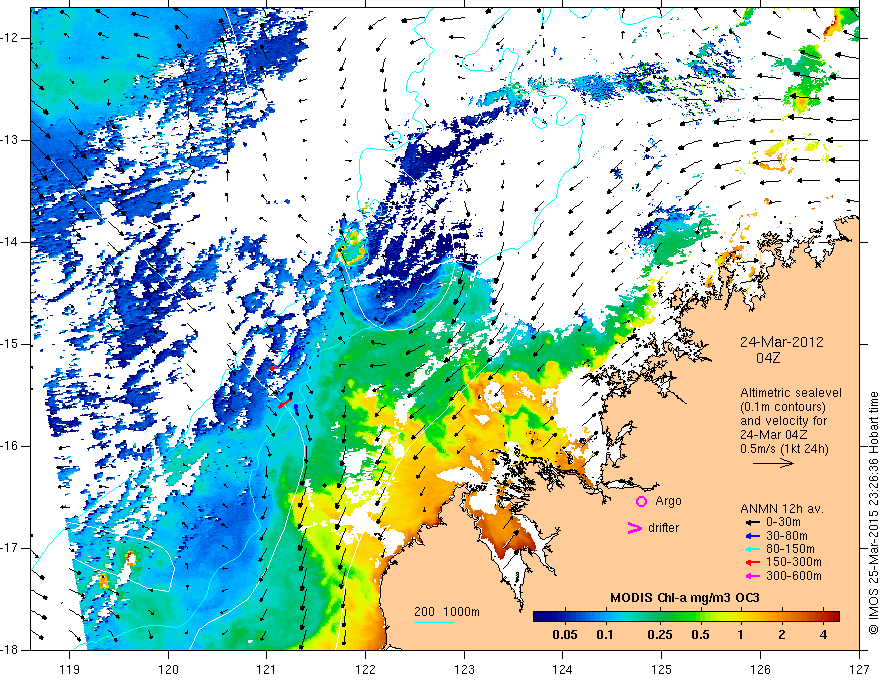Click the '24-Mar-2012' date label
The height and width of the screenshot is (680, 880).
781,342
